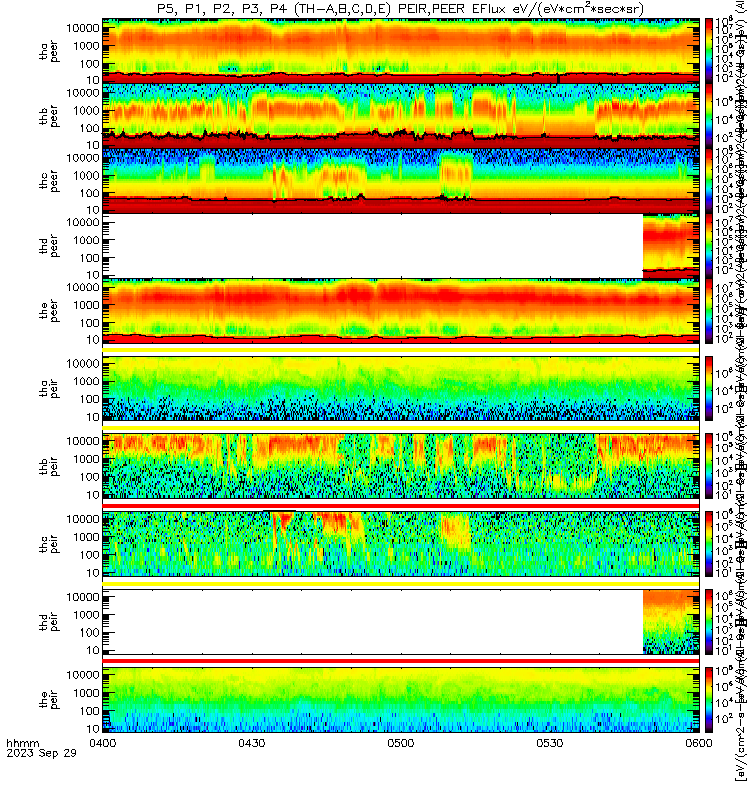The image size is (750, 800).
Task: Click the 'tha peir' panel label
Action: point(49,388)
